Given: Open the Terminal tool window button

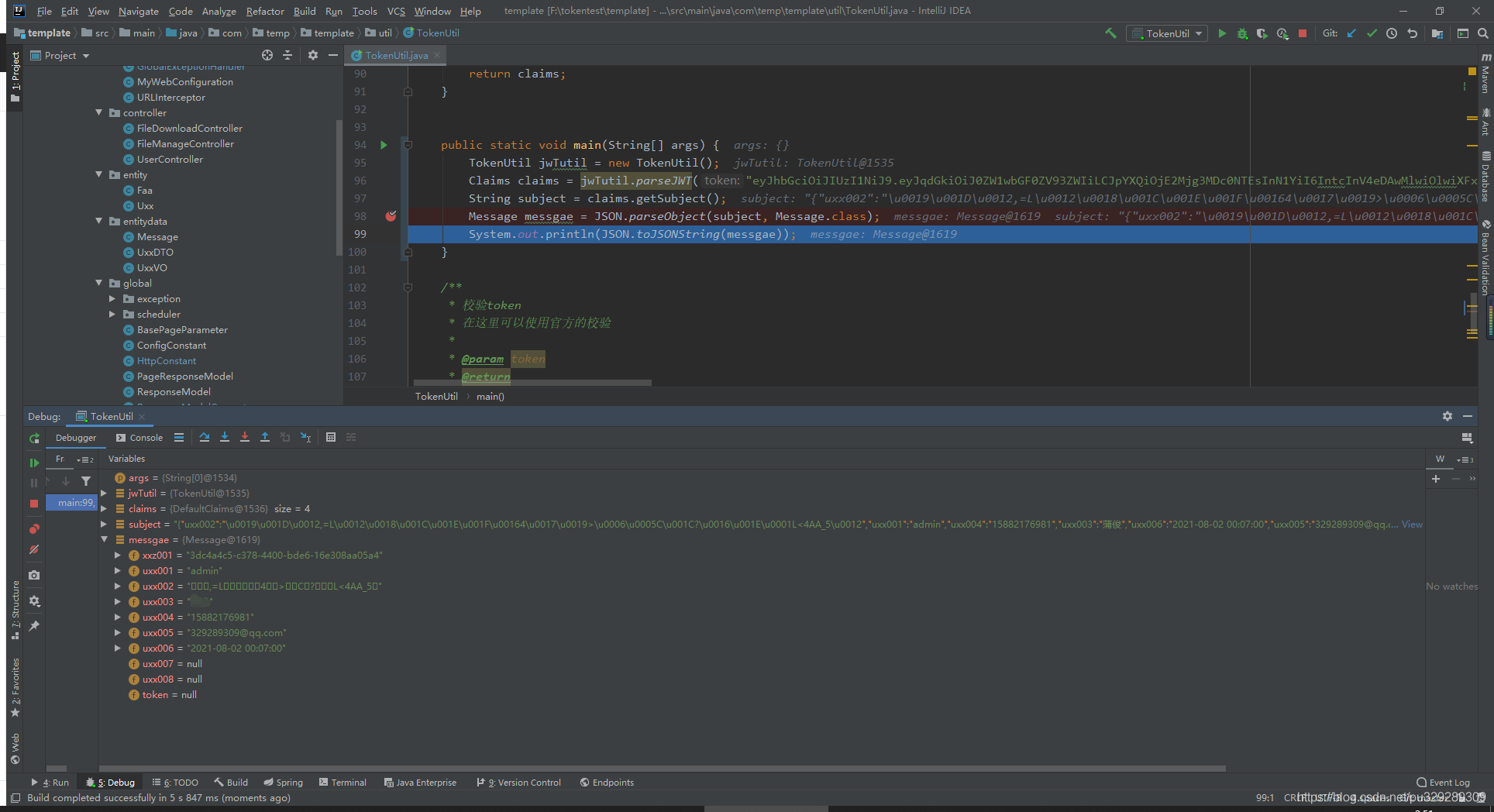Looking at the screenshot, I should click(343, 783).
